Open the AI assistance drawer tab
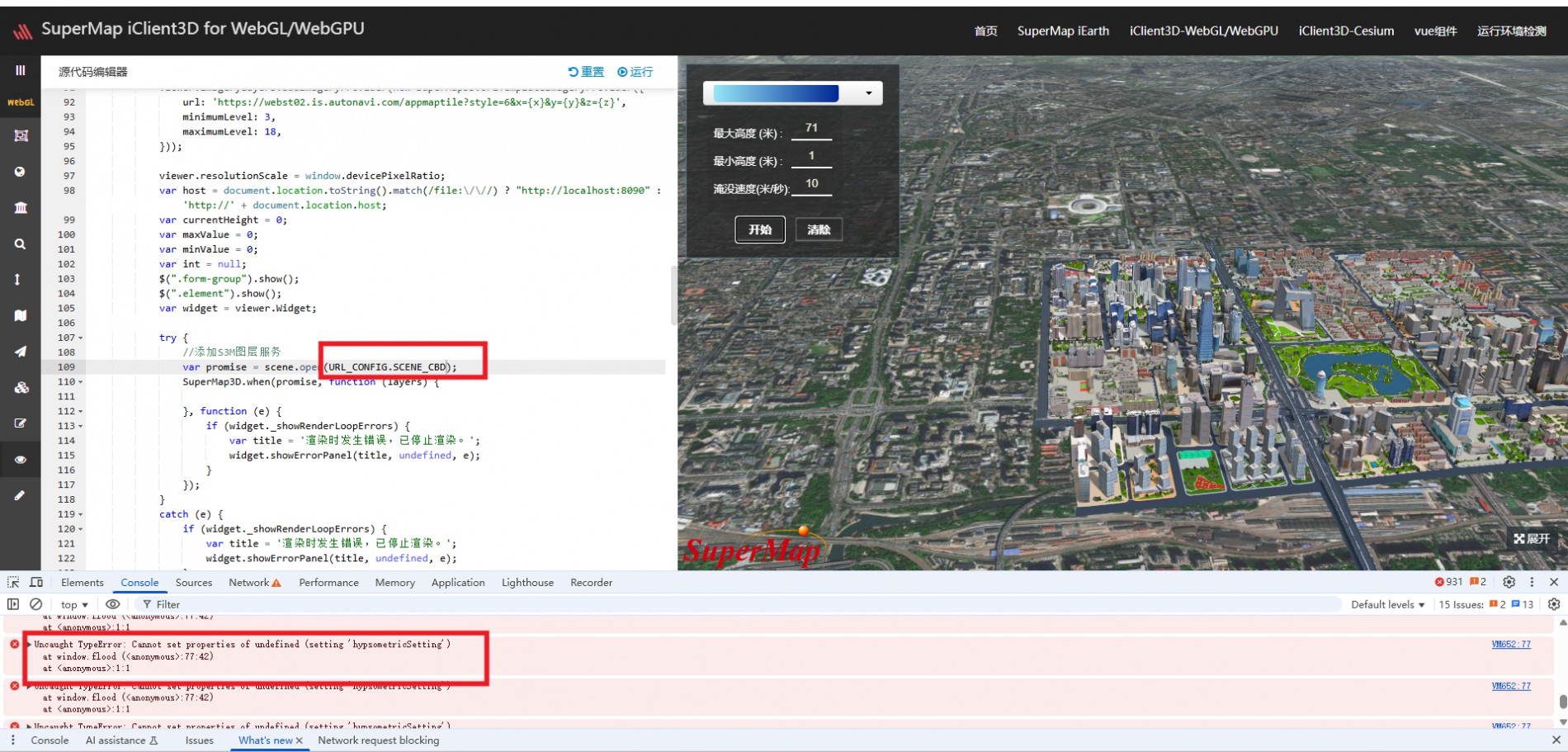 click(x=121, y=740)
